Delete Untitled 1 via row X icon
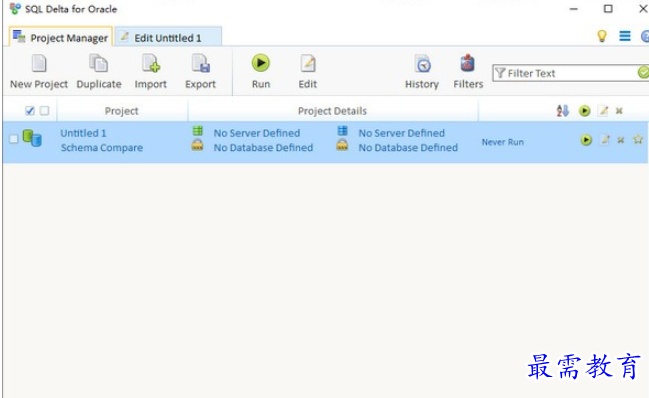This screenshot has height=398, width=649. (620, 140)
